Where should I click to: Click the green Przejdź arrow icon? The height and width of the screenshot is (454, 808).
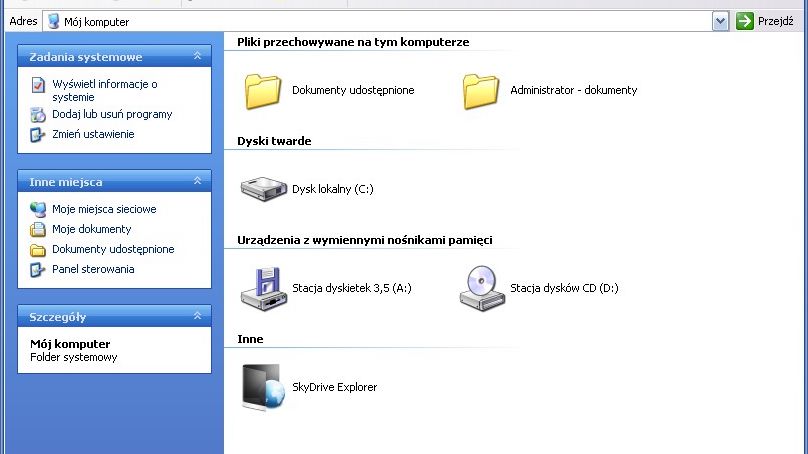745,21
